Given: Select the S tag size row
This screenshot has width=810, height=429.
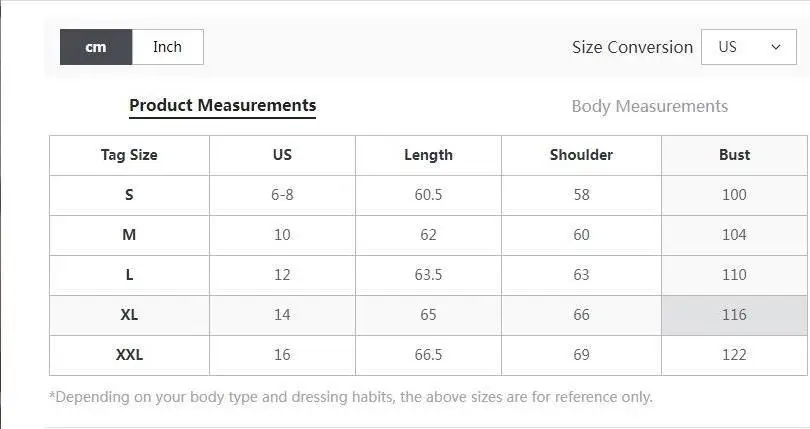Looking at the screenshot, I should pyautogui.click(x=129, y=195).
